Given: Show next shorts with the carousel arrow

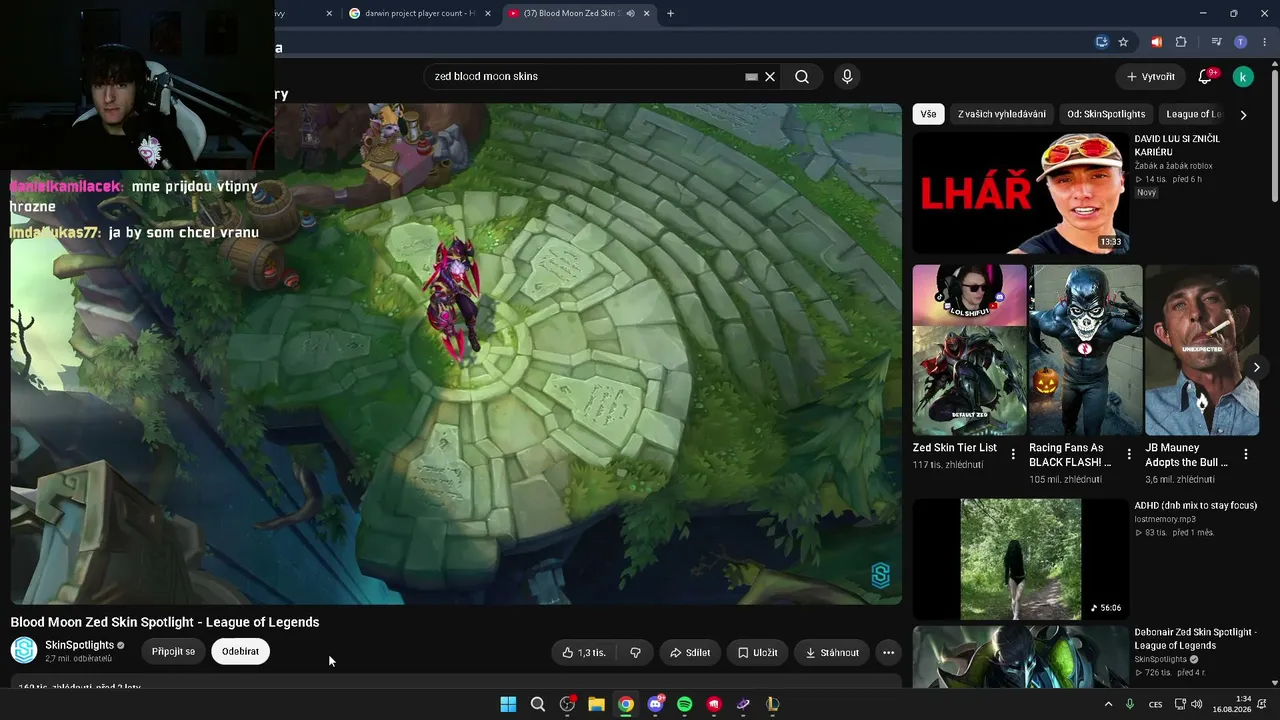Looking at the screenshot, I should [1257, 367].
